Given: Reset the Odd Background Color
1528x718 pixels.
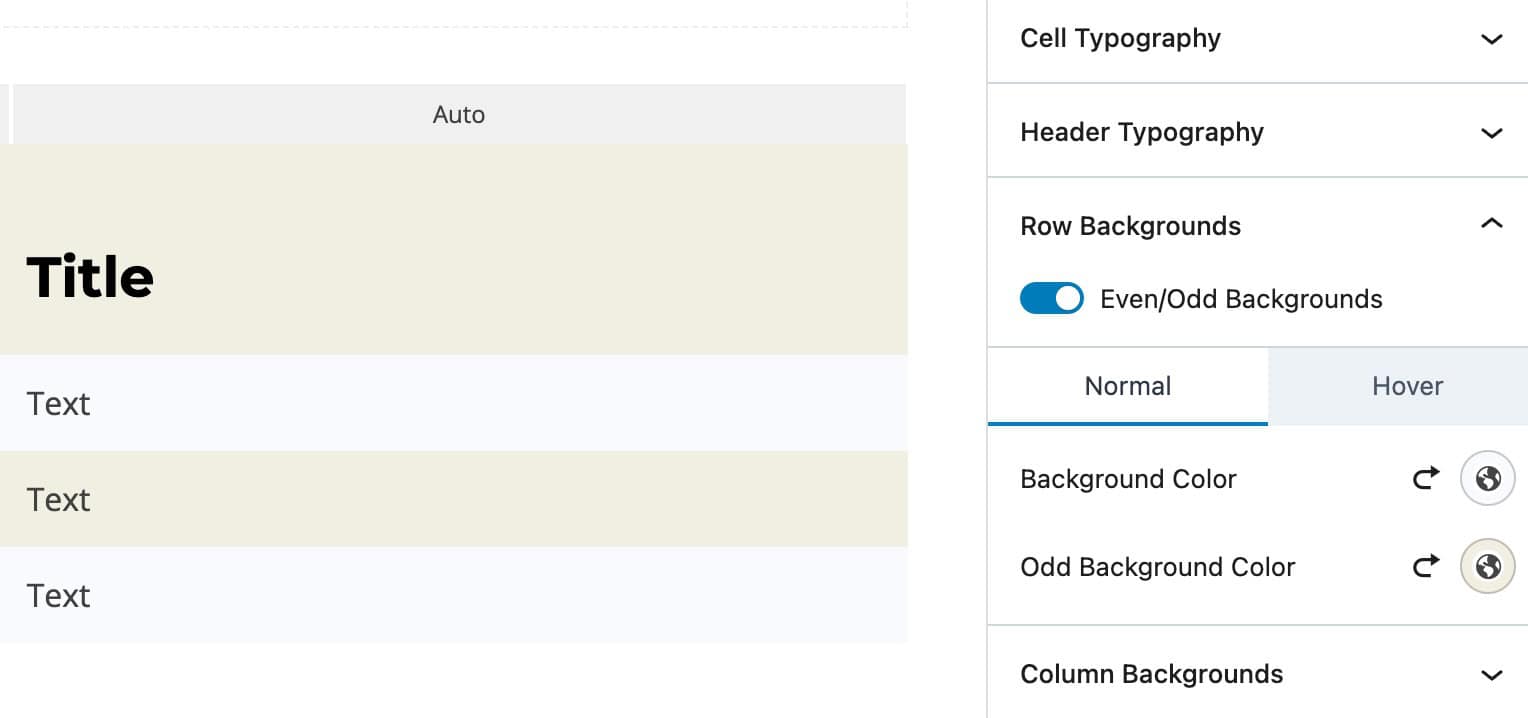Looking at the screenshot, I should pos(1425,566).
